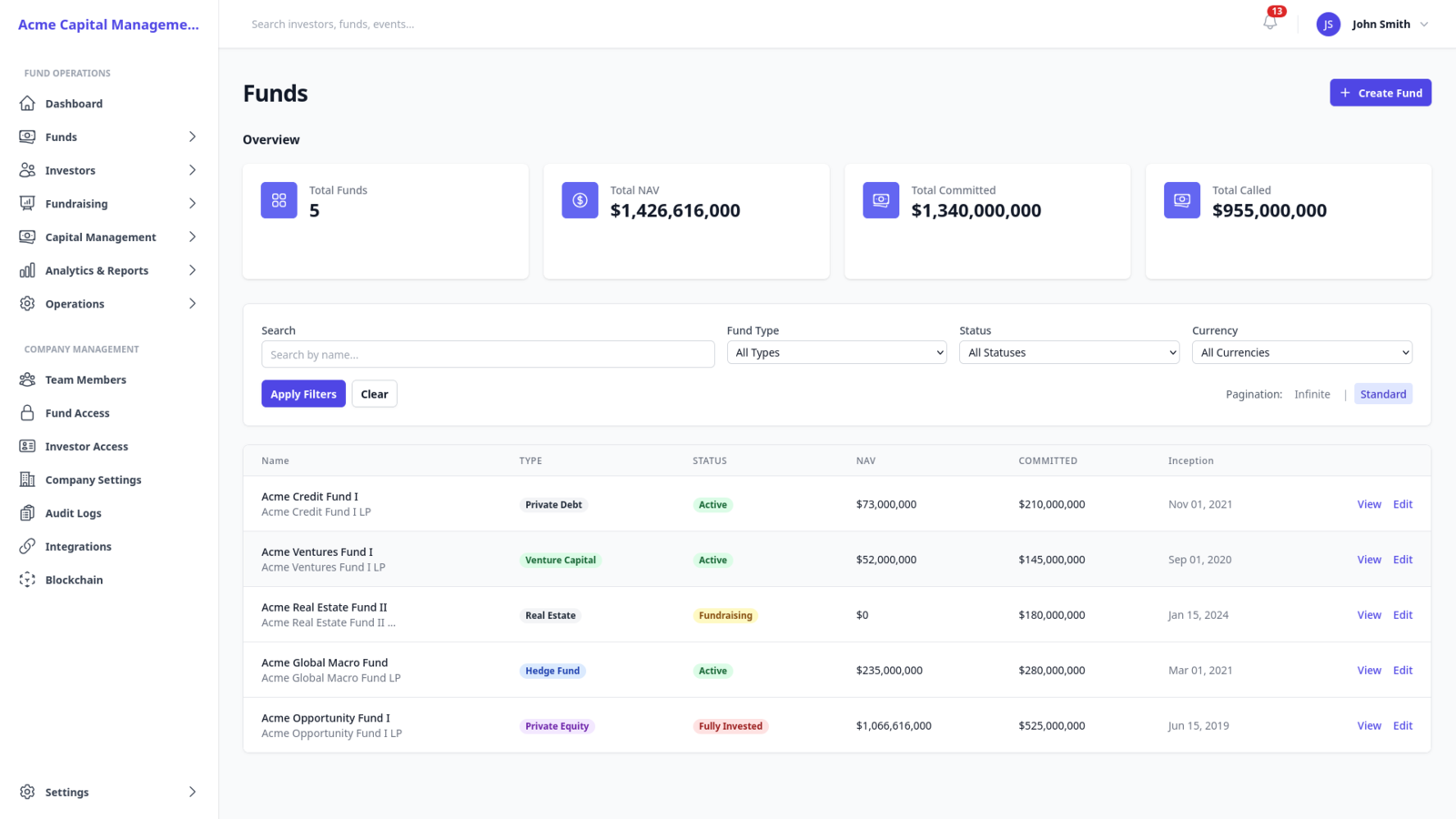1456x819 pixels.
Task: Click the Fully Invested status badge
Action: click(x=731, y=726)
